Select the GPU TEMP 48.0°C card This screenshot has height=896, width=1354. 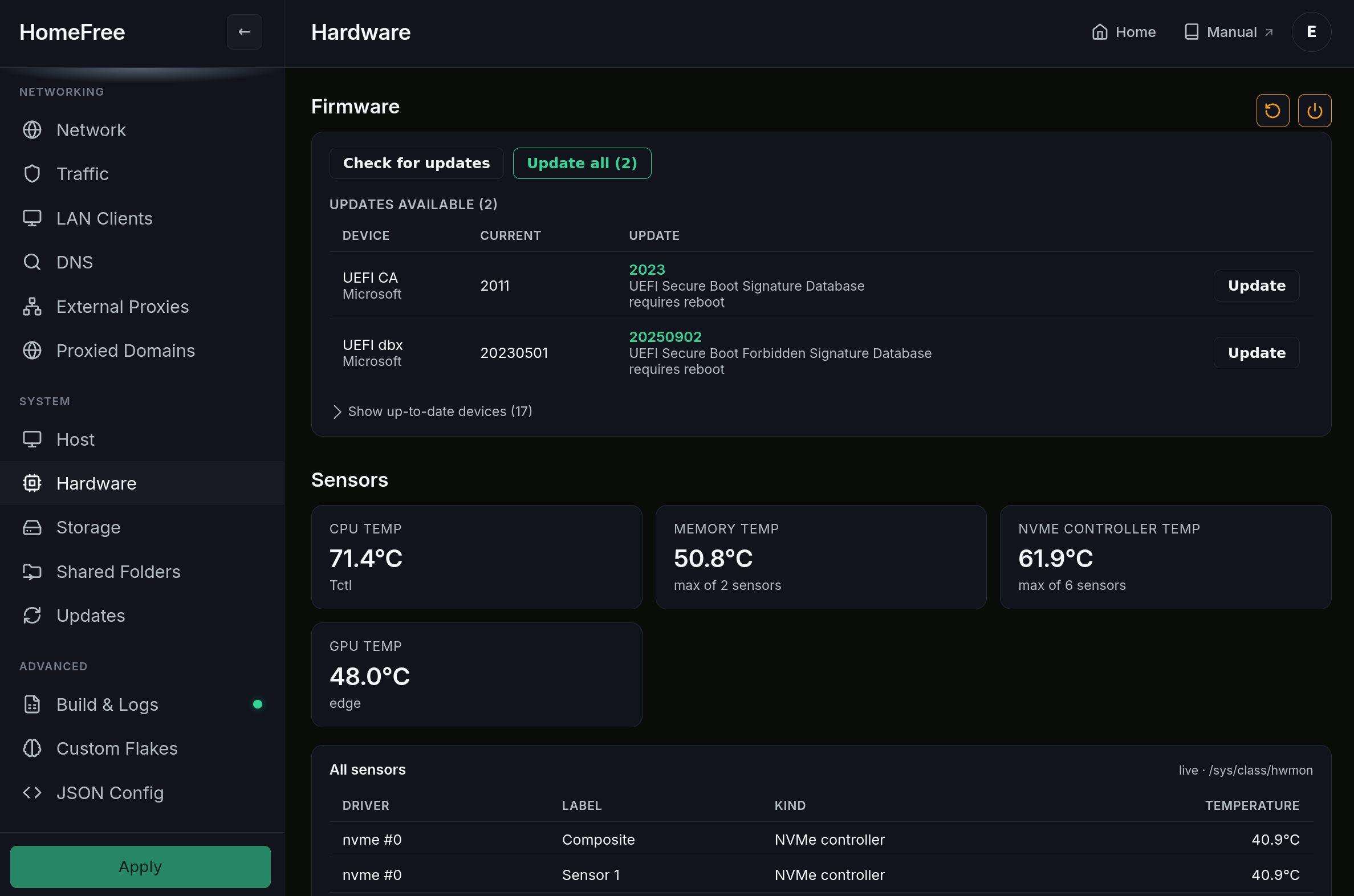(x=476, y=675)
